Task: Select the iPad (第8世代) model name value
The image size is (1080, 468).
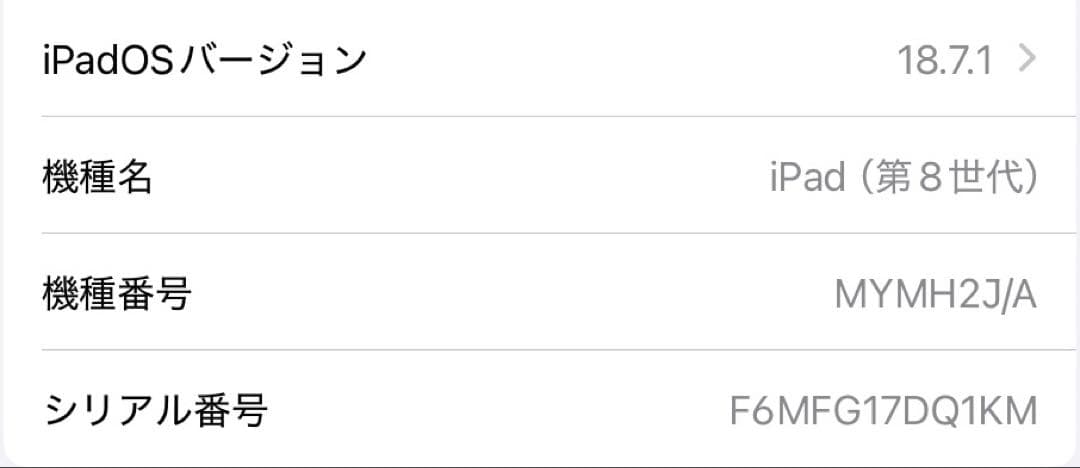Action: (903, 178)
